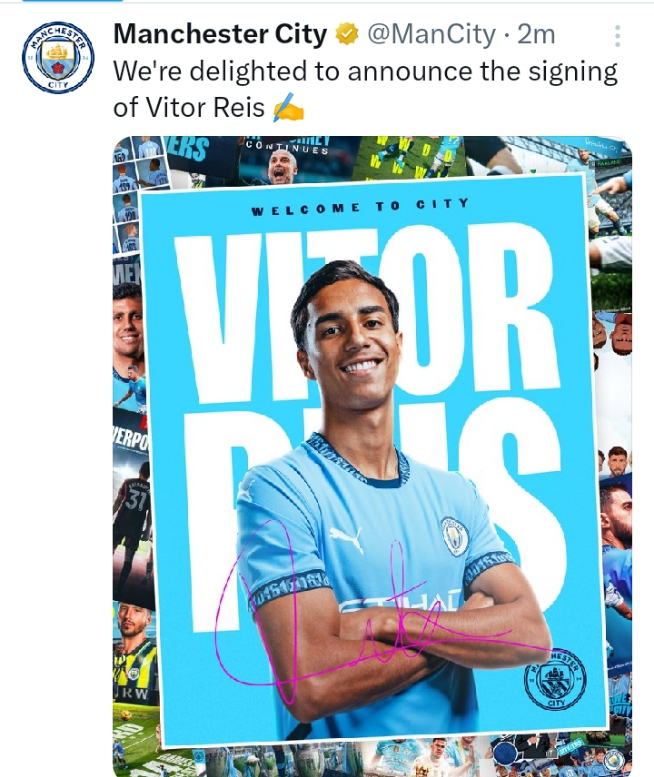Open the 2m tweet timestamp
This screenshot has width=654, height=777.
[x=536, y=35]
